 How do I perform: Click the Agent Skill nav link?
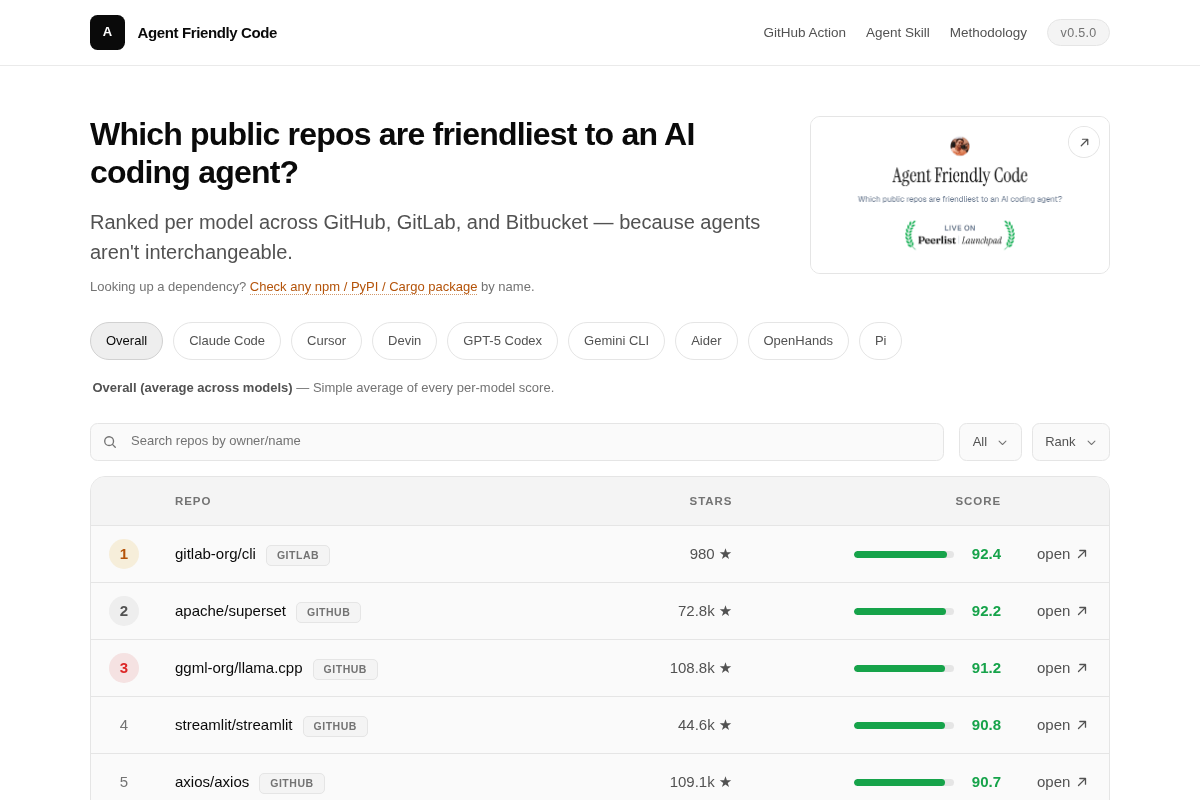click(x=898, y=33)
